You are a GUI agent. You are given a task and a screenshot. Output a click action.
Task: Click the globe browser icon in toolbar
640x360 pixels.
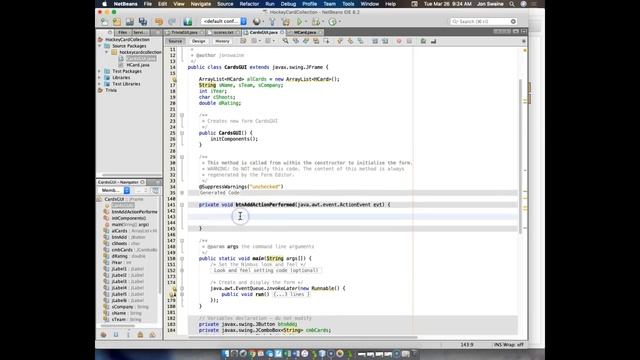[x=257, y=21]
